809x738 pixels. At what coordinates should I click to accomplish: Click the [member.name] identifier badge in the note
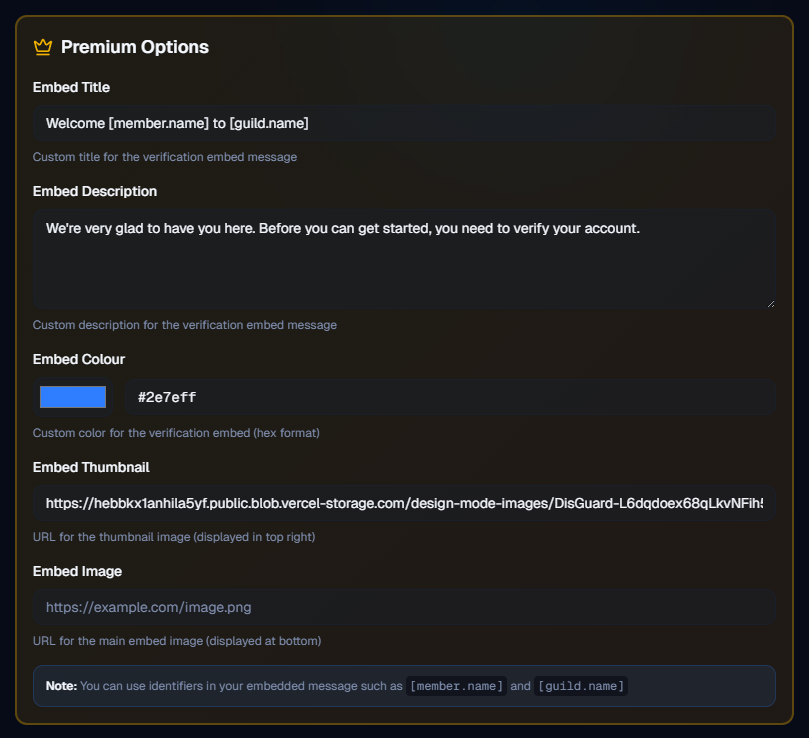(456, 686)
